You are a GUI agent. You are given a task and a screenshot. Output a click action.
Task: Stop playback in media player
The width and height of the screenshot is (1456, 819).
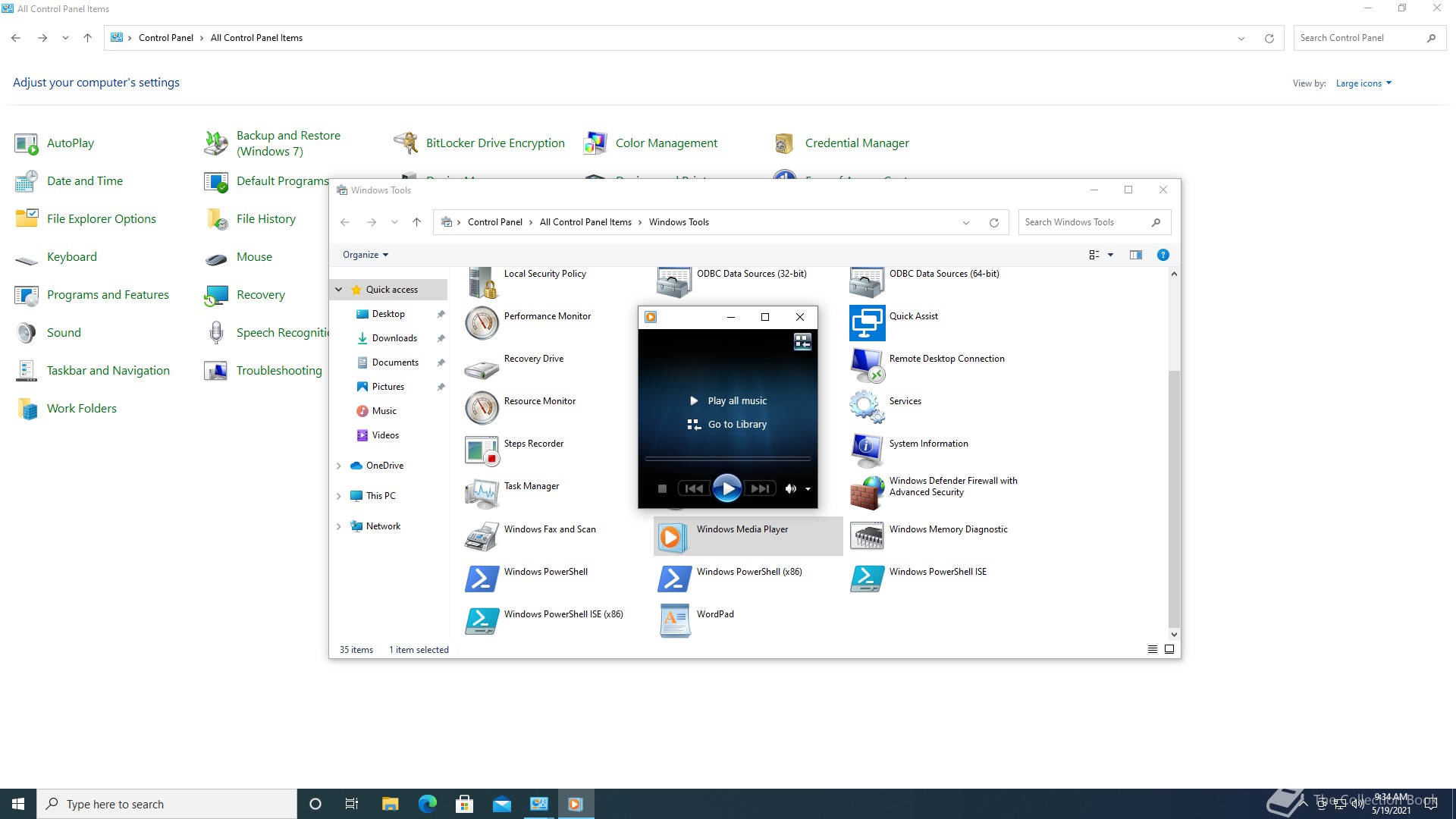point(662,489)
